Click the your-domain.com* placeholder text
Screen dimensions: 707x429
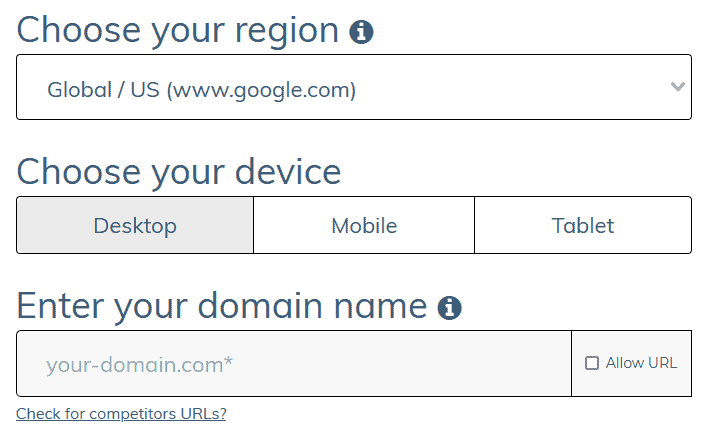point(139,365)
